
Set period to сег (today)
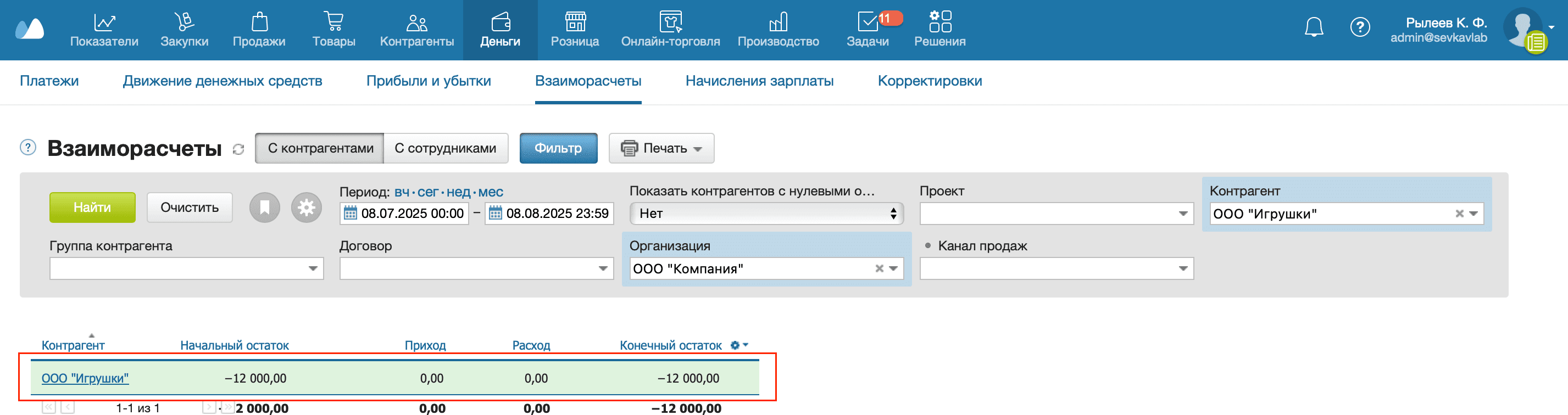pyautogui.click(x=428, y=192)
